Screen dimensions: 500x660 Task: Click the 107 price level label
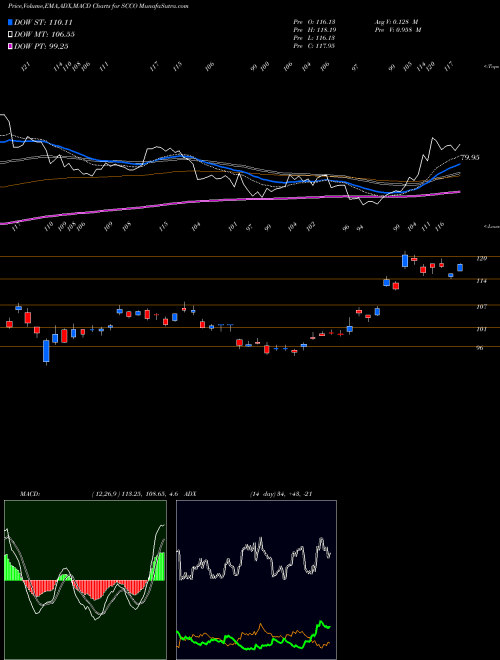[x=481, y=307]
